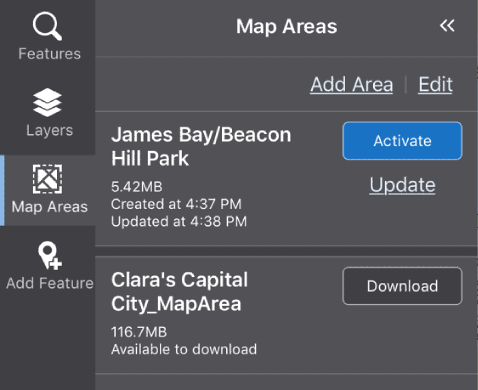Click the Created at 4:37 PM text

176,204
